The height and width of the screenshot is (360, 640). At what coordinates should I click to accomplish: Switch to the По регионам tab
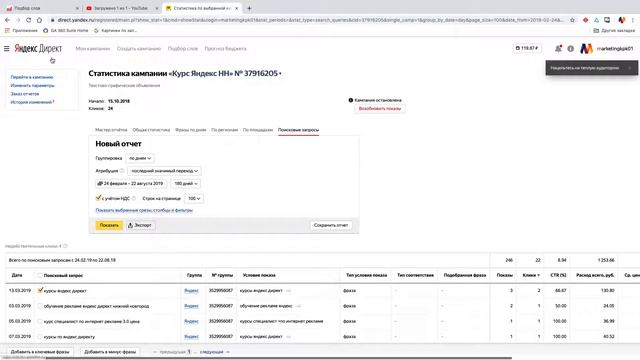point(224,130)
